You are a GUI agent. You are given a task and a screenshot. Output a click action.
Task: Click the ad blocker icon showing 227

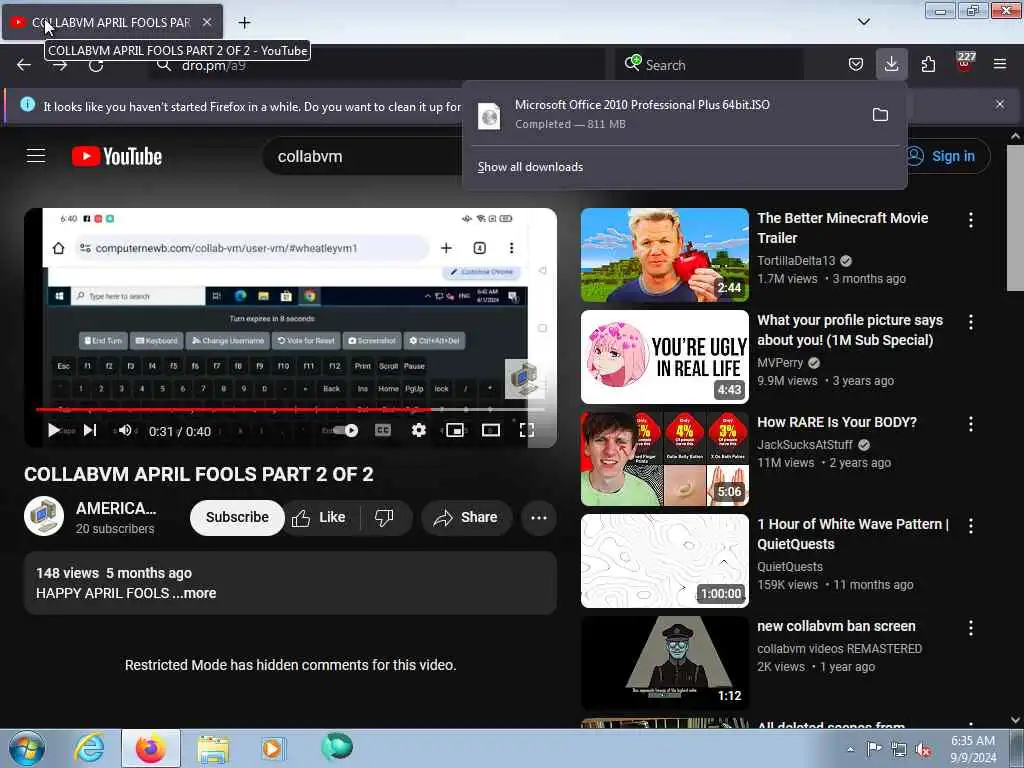tap(965, 63)
